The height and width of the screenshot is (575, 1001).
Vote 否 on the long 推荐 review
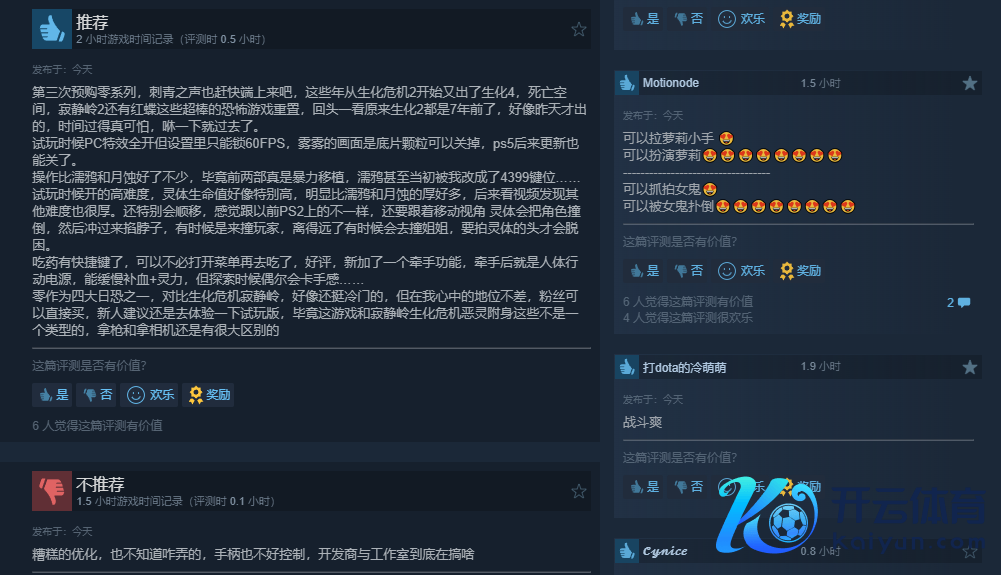(x=97, y=395)
